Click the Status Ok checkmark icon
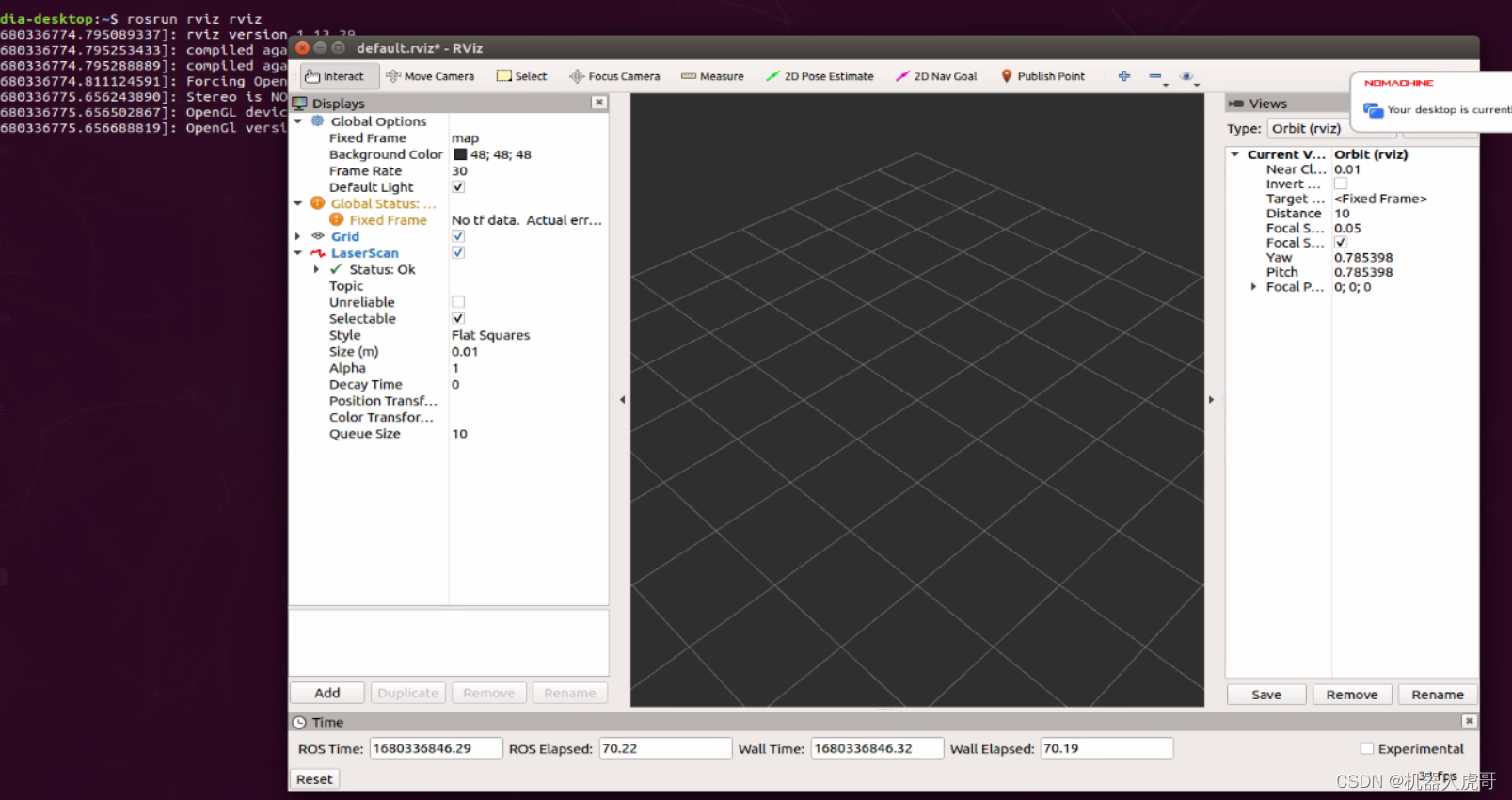The image size is (1512, 800). [336, 269]
